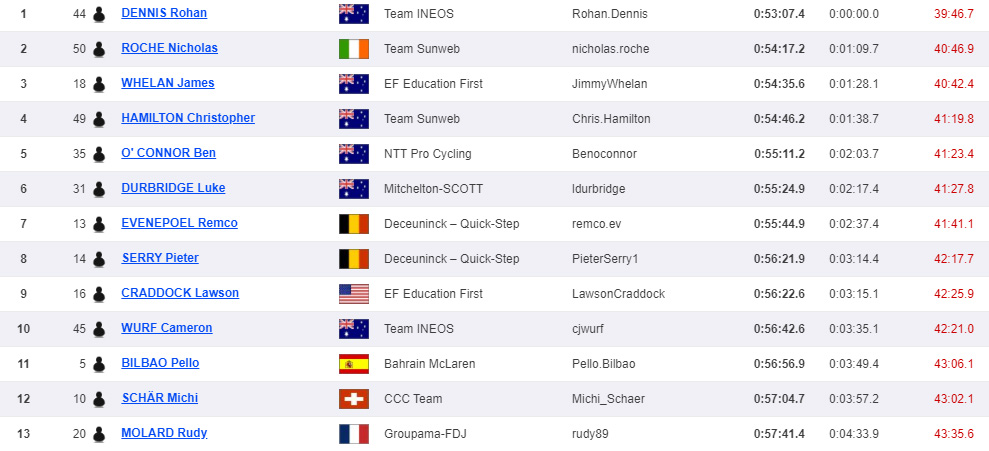989x451 pixels.
Task: Open the CRADDOCK Lawson link
Action: click(180, 293)
